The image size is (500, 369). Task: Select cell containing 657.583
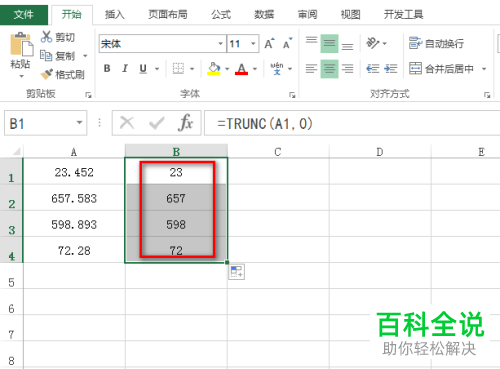tap(74, 198)
